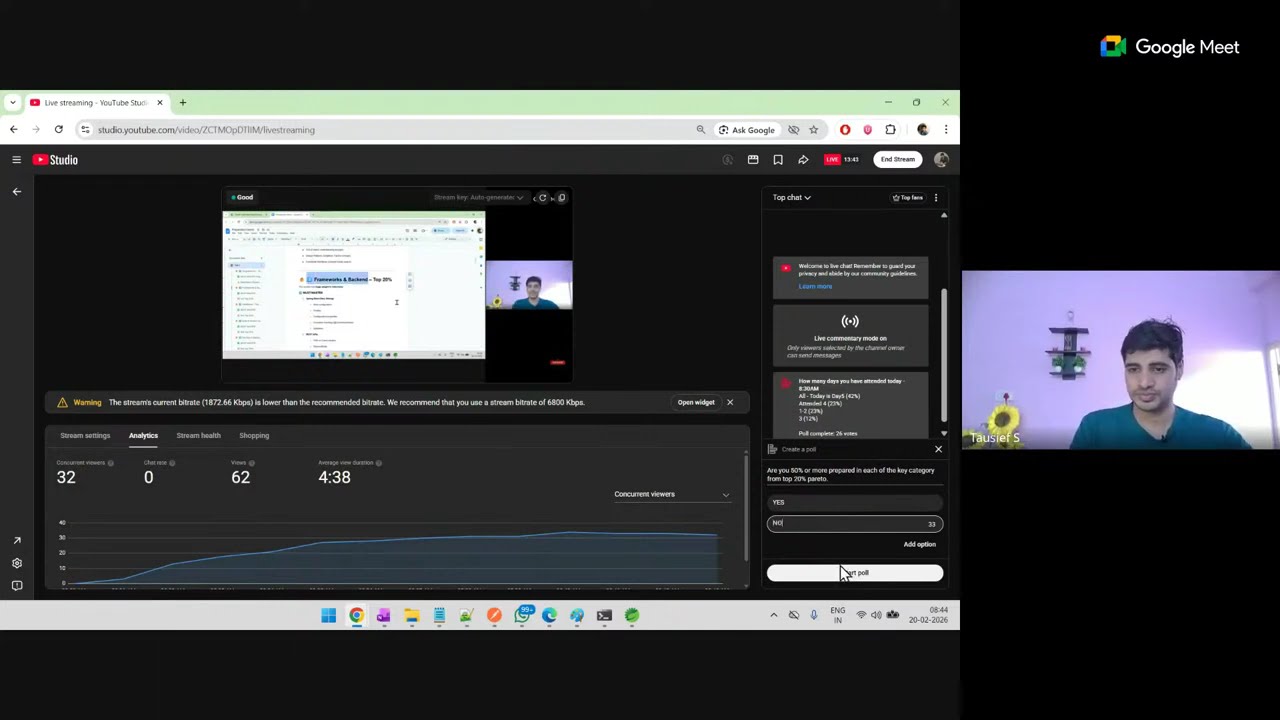1280x720 pixels.
Task: Open the send feedback icon in left rail
Action: (16, 585)
